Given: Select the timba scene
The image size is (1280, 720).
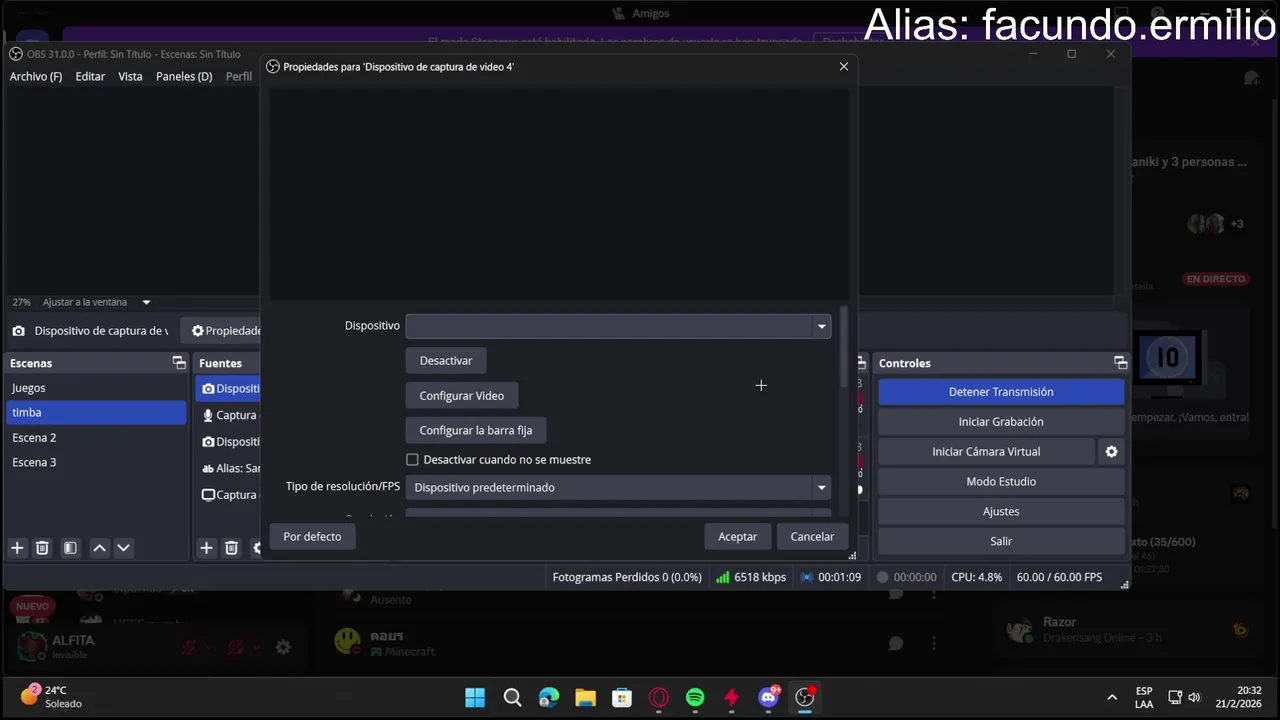Looking at the screenshot, I should pos(97,413).
